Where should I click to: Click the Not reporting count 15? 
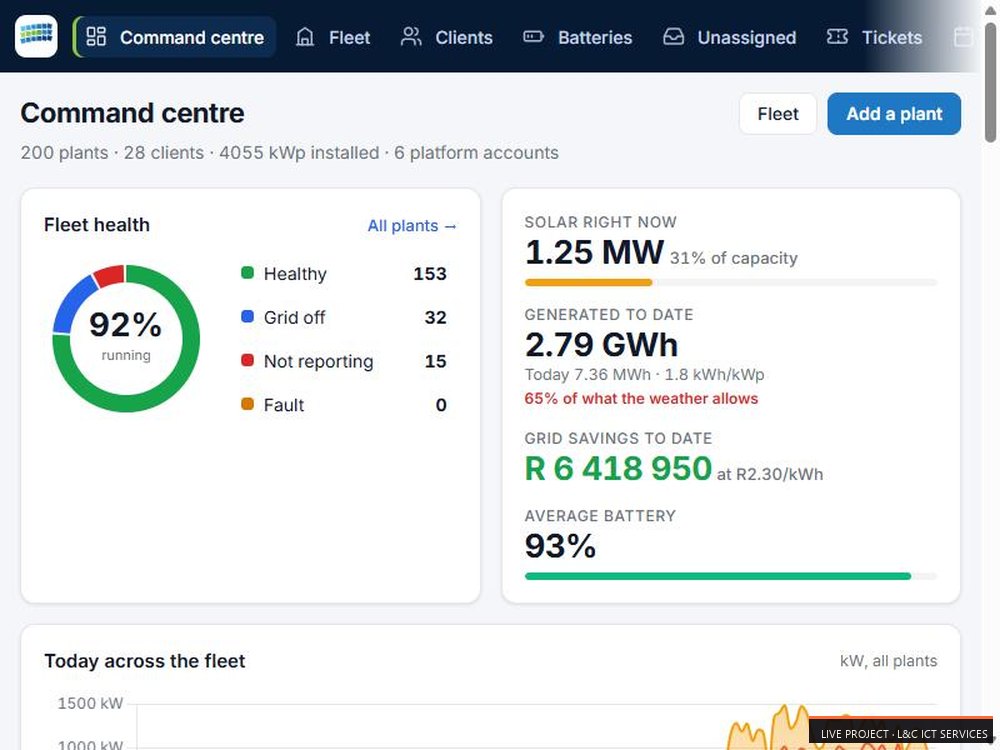point(436,361)
